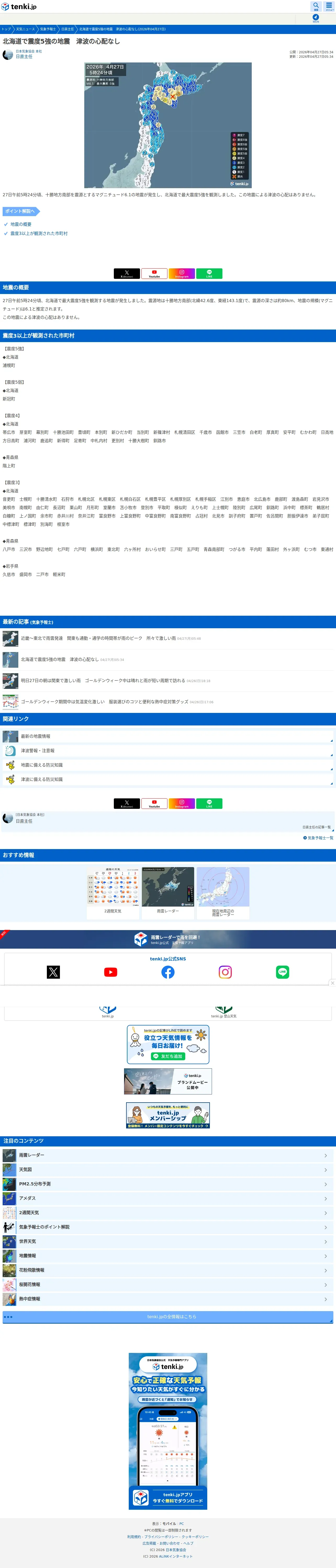Open the Youtube share button under summary
The image size is (336, 1568).
(154, 274)
